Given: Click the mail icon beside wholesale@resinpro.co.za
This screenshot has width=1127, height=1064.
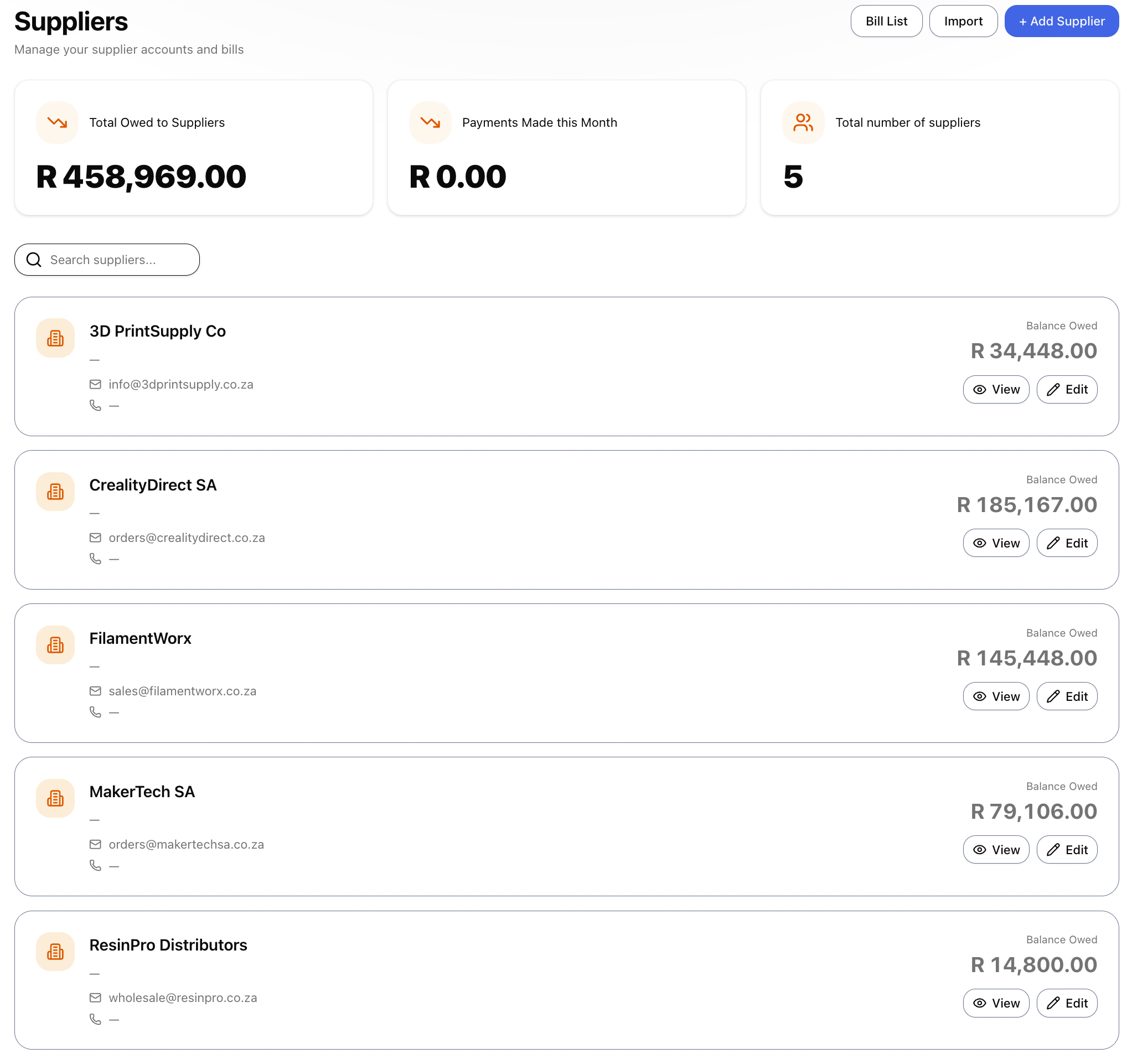Looking at the screenshot, I should click(95, 998).
